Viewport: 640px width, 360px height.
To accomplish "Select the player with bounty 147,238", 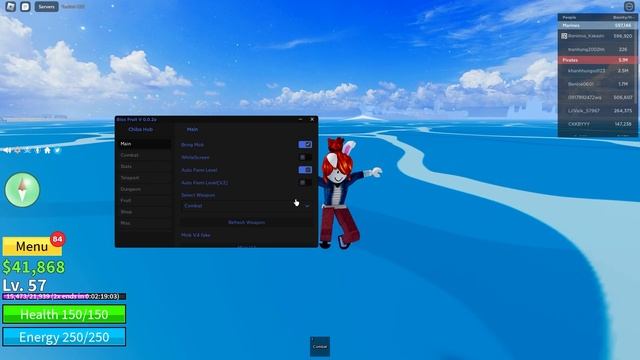I will coord(597,124).
